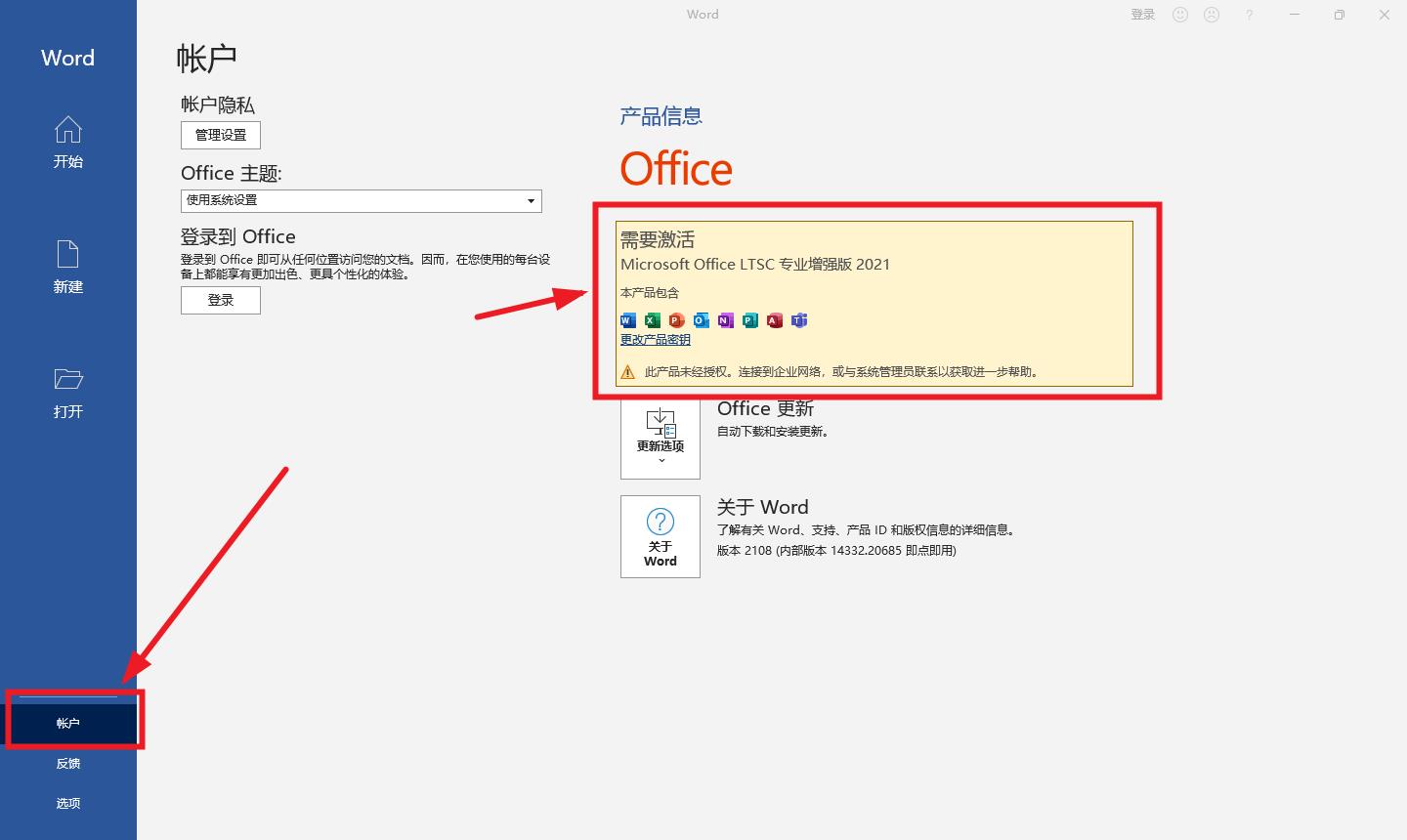Select 新建 in the sidebar
1407x840 pixels.
(67, 268)
